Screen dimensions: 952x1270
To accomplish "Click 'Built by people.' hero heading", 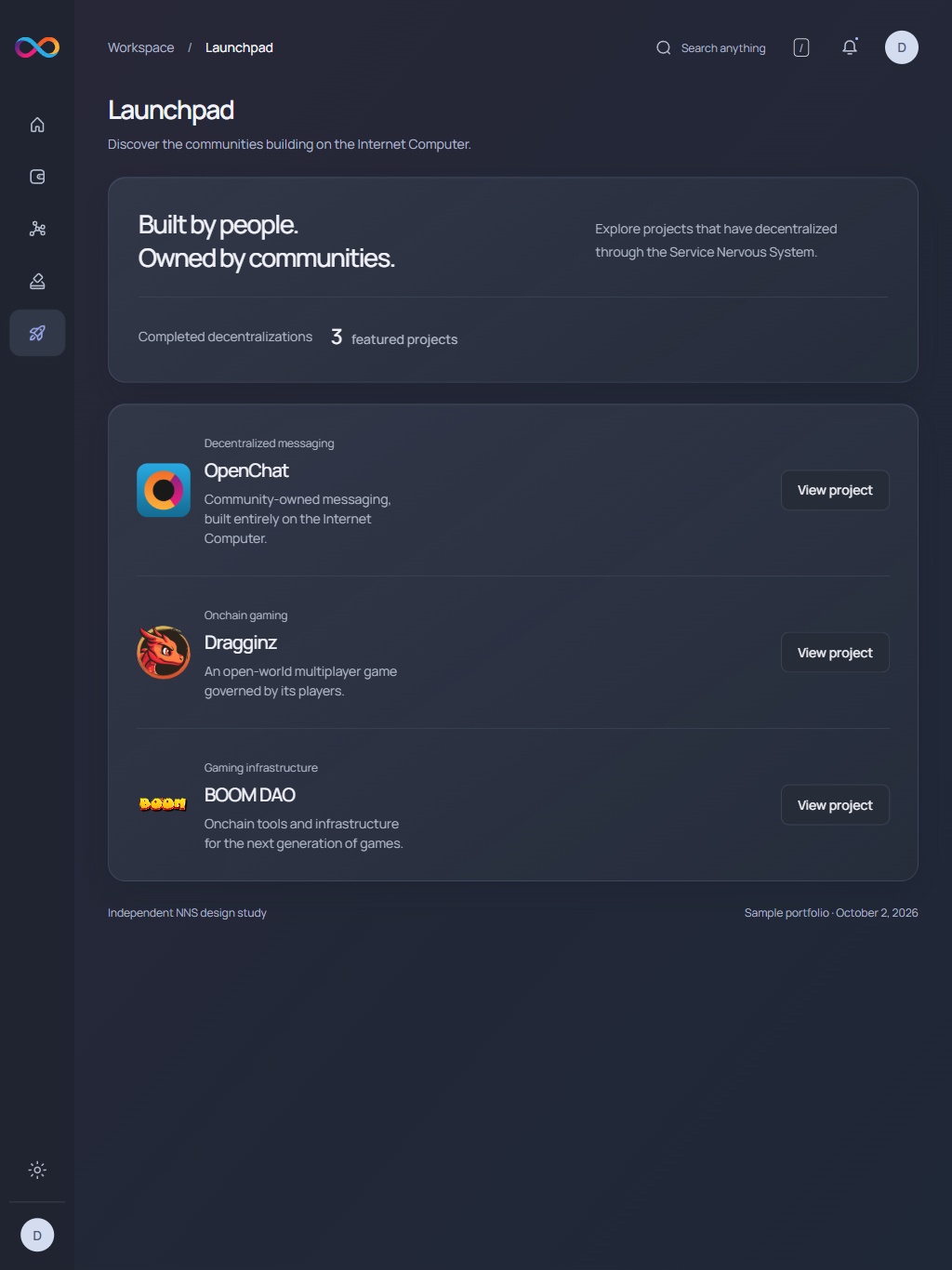I will 218,225.
